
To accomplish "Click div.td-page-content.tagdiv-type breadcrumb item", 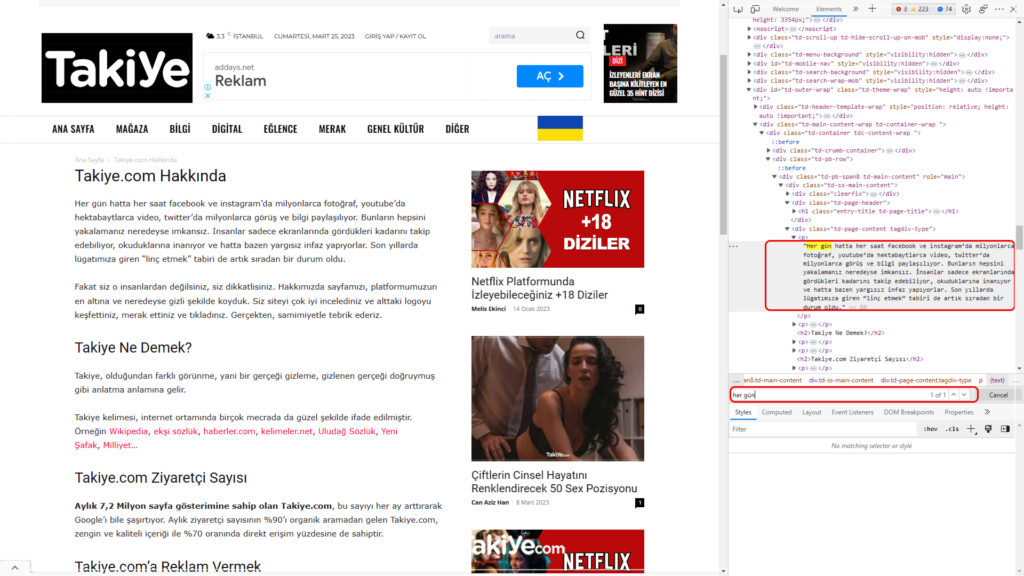I will point(925,380).
